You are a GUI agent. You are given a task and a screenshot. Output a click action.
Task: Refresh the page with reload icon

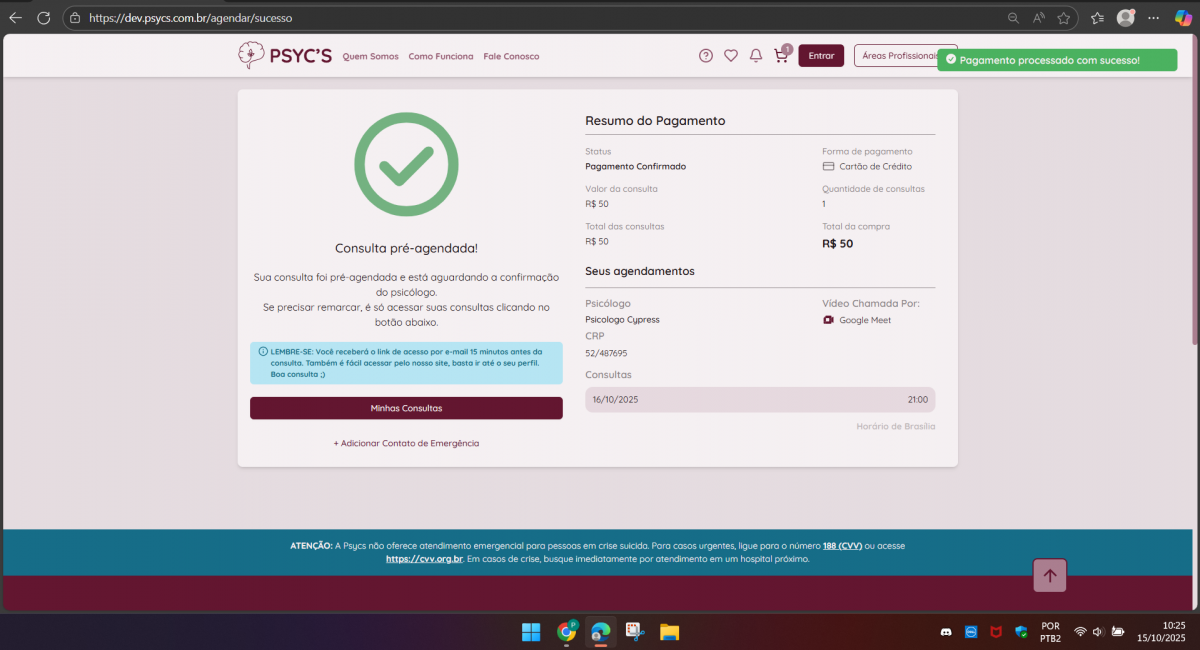point(43,18)
